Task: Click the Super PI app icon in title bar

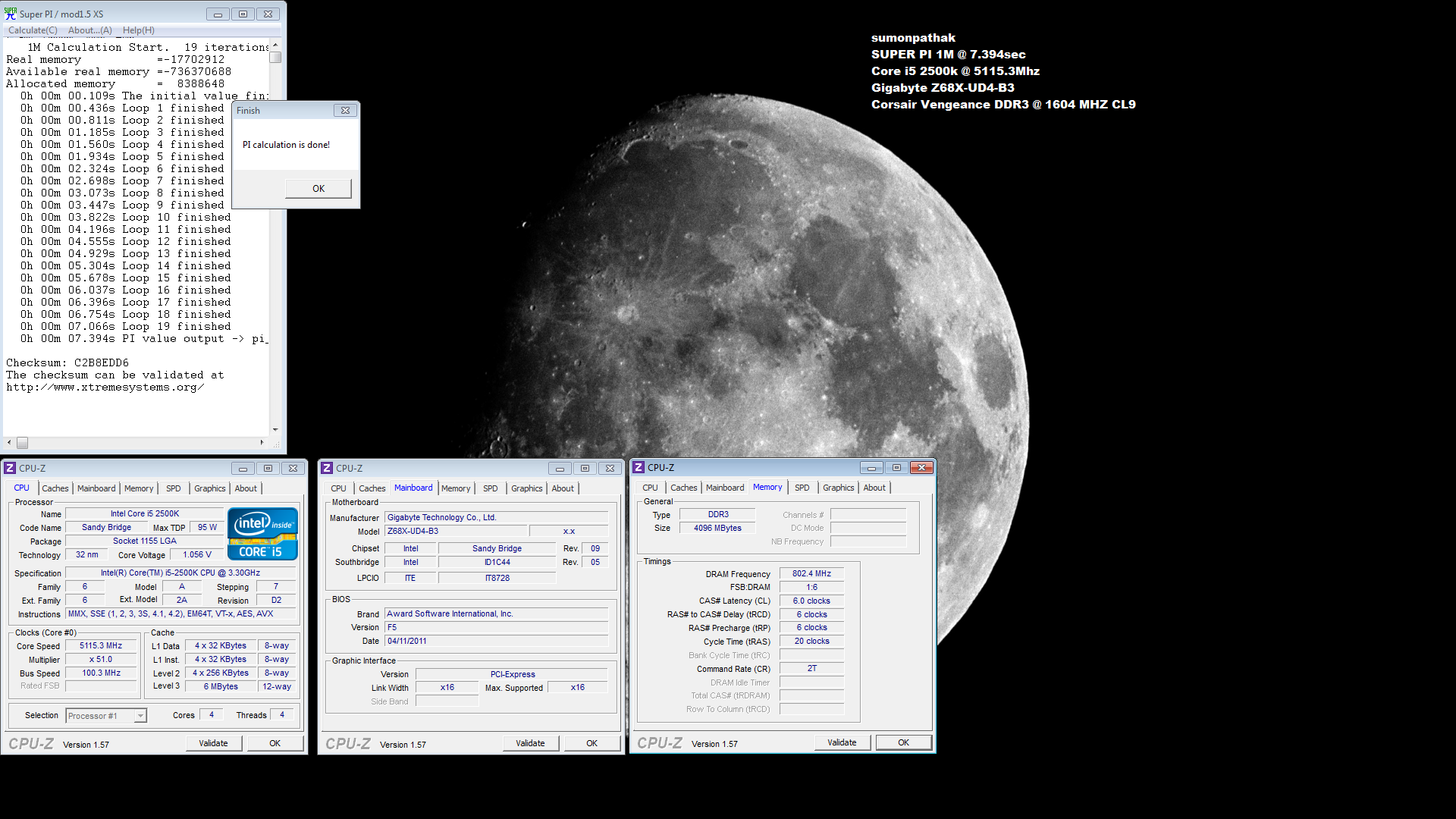Action: [x=11, y=14]
